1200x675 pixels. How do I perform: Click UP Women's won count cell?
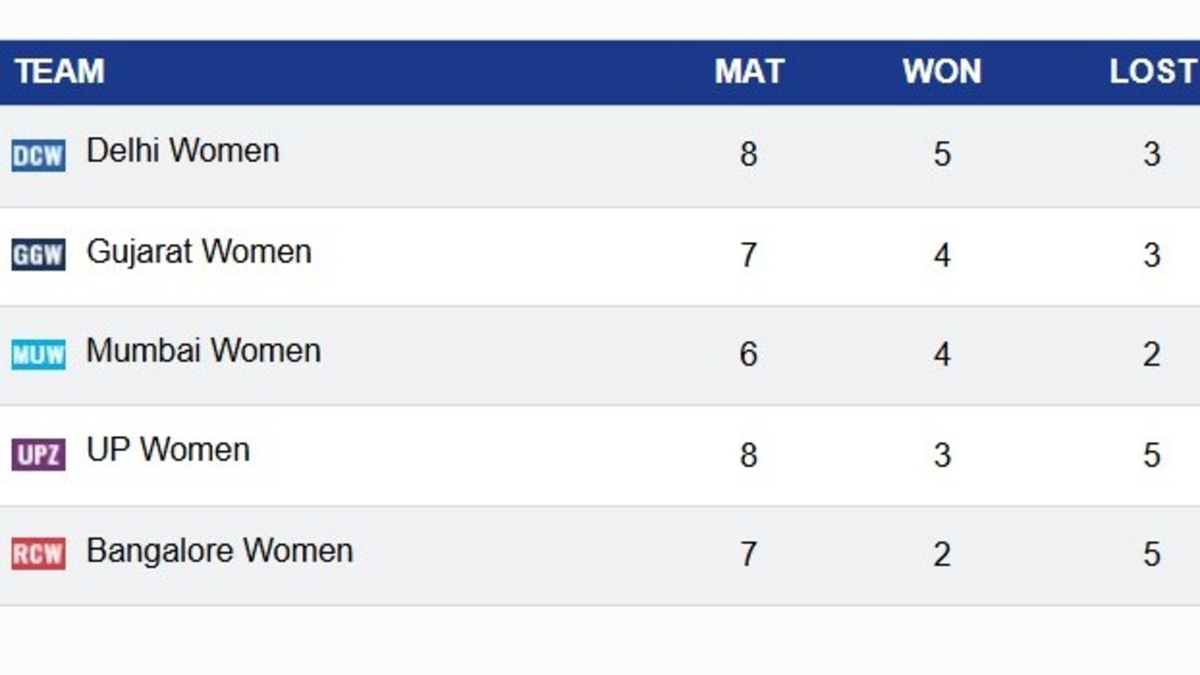[942, 455]
